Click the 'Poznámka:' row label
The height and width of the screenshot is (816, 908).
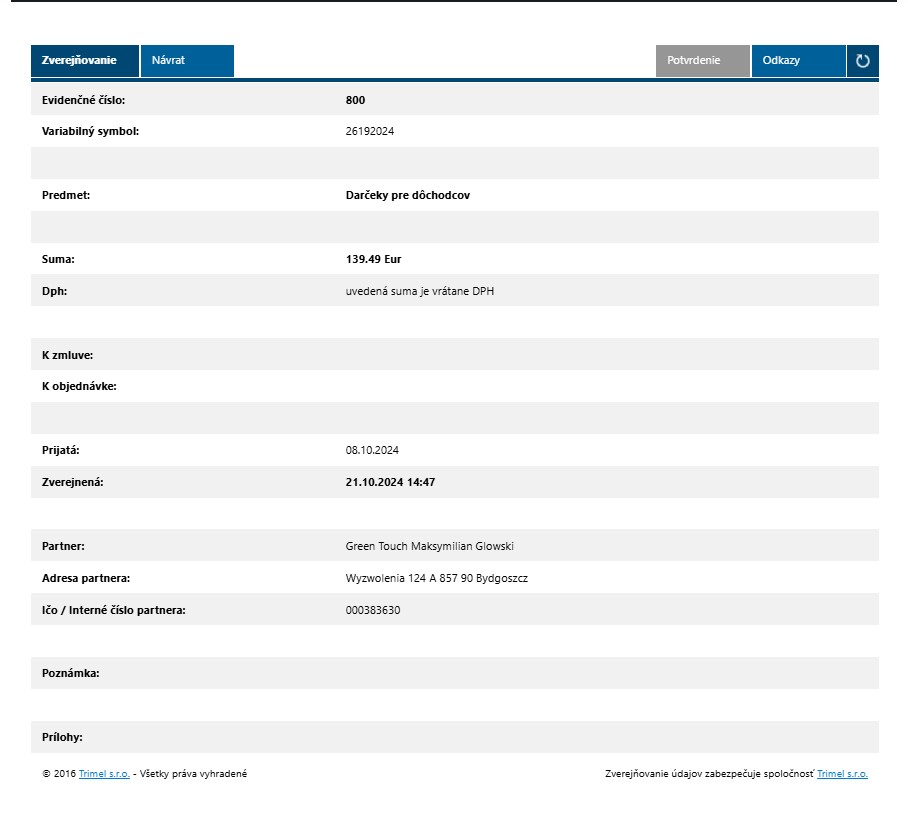(71, 674)
